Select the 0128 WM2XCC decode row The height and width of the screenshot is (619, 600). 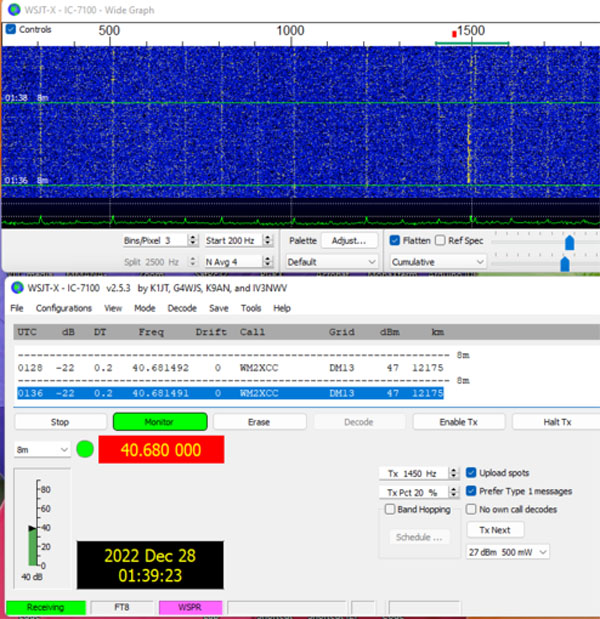tap(230, 368)
